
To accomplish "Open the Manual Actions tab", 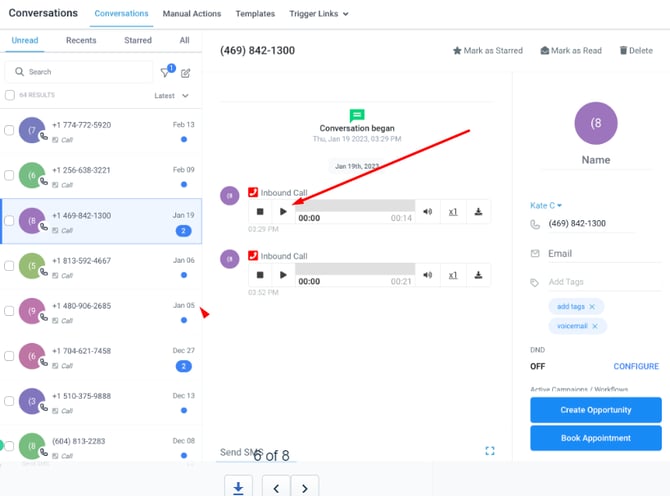I will click(x=192, y=14).
